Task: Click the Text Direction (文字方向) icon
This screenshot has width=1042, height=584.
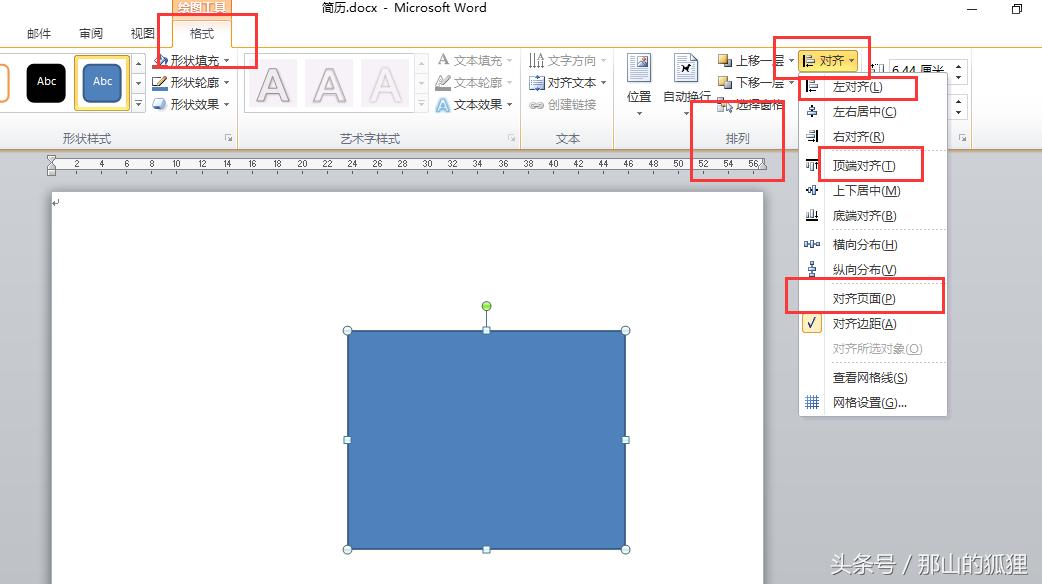Action: click(x=567, y=60)
